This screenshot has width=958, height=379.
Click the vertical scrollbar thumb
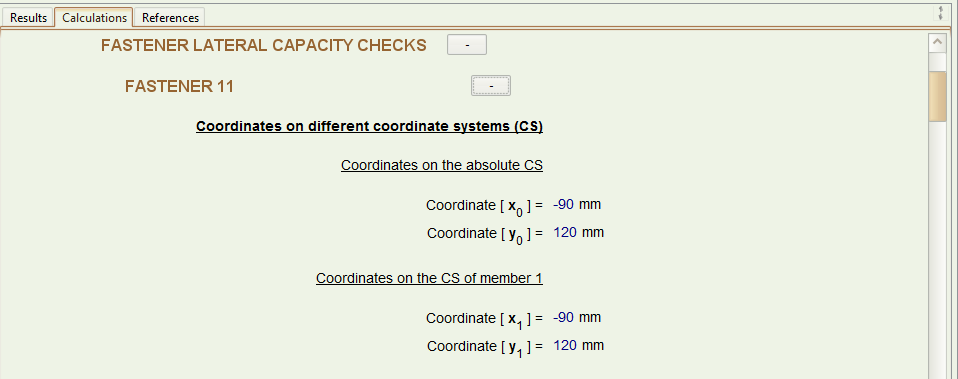tap(937, 97)
